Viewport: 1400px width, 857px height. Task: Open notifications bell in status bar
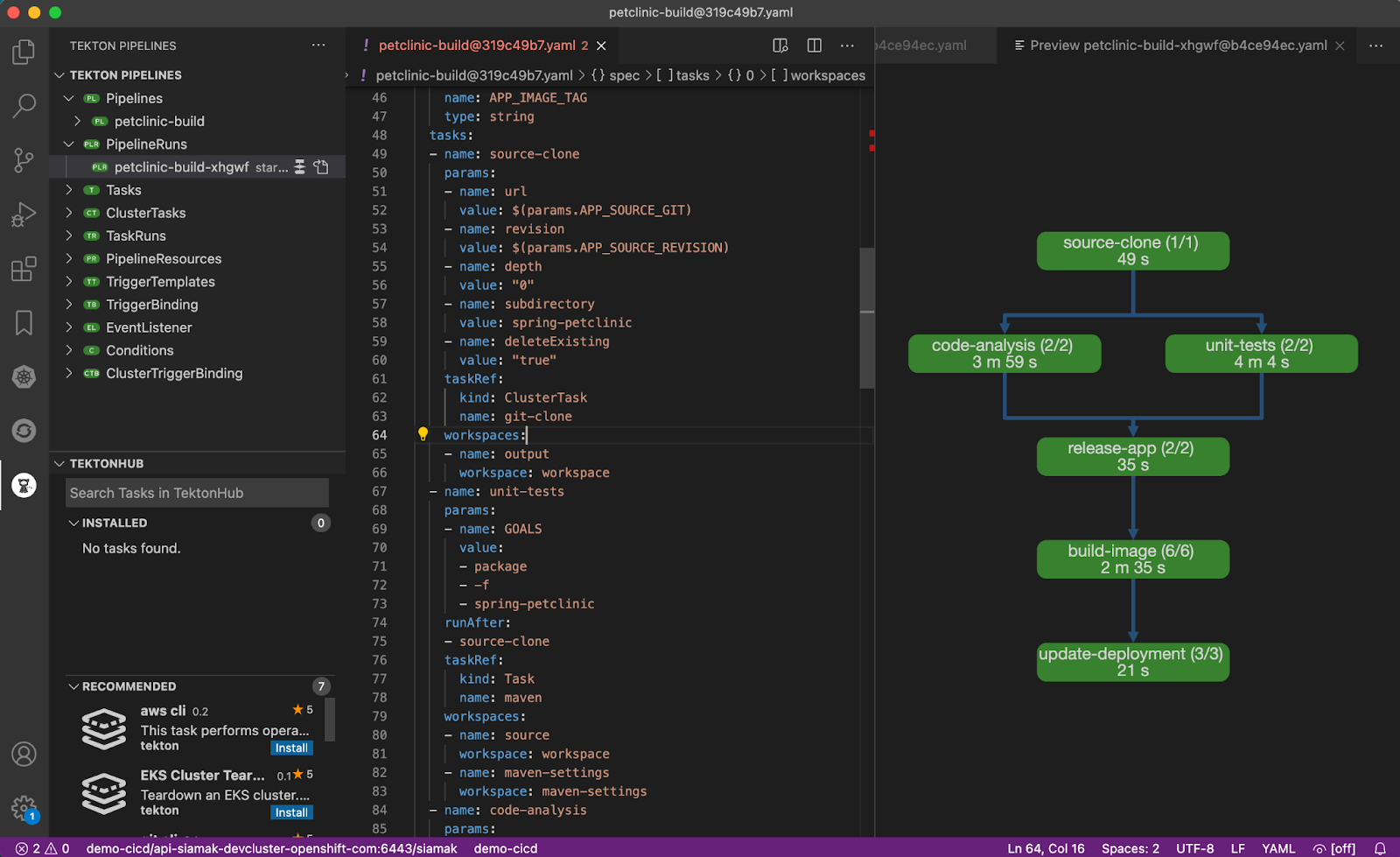tap(1380, 848)
